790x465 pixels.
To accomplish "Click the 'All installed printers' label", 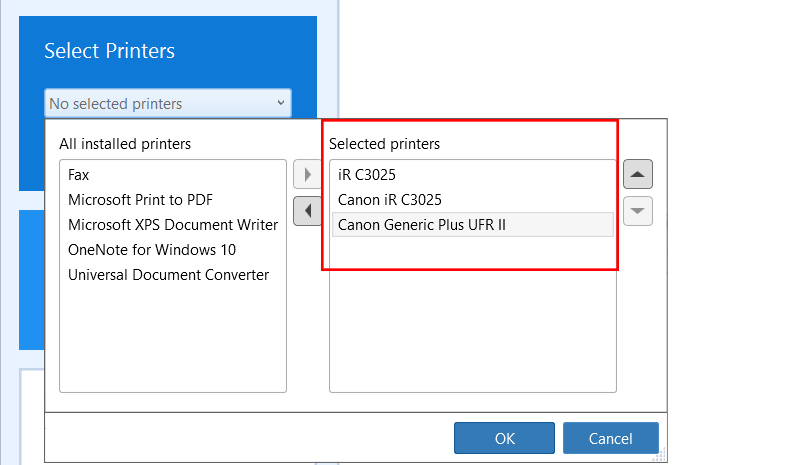I will [x=125, y=144].
